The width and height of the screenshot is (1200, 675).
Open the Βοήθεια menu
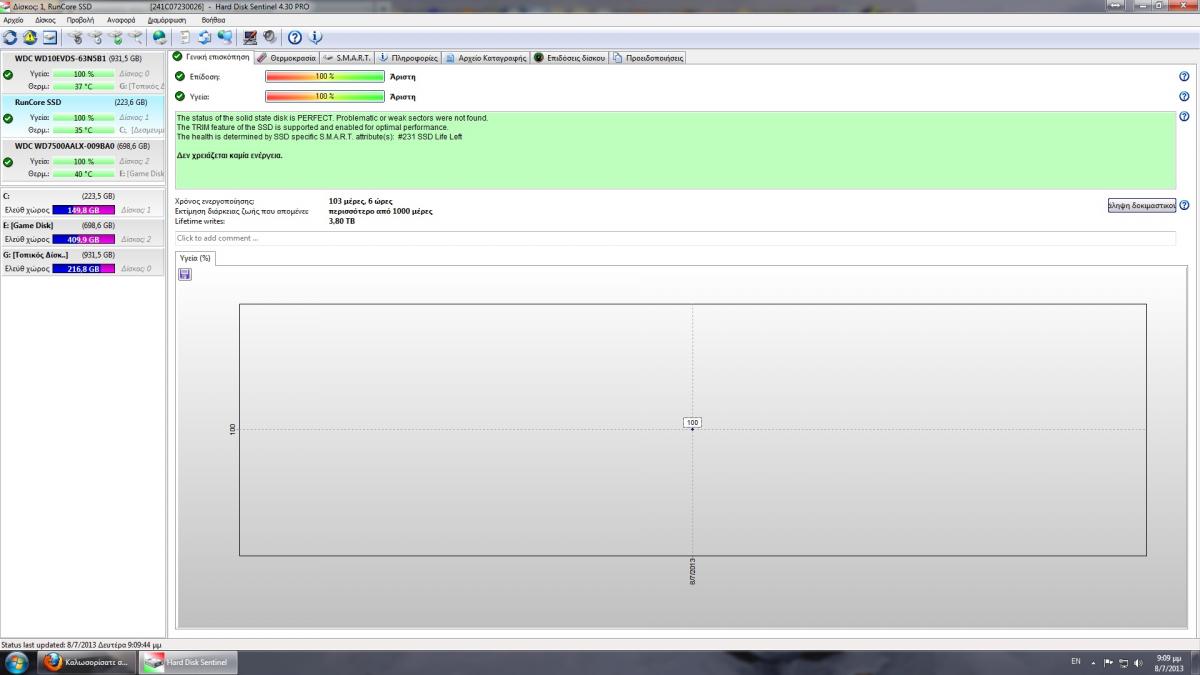(213, 20)
